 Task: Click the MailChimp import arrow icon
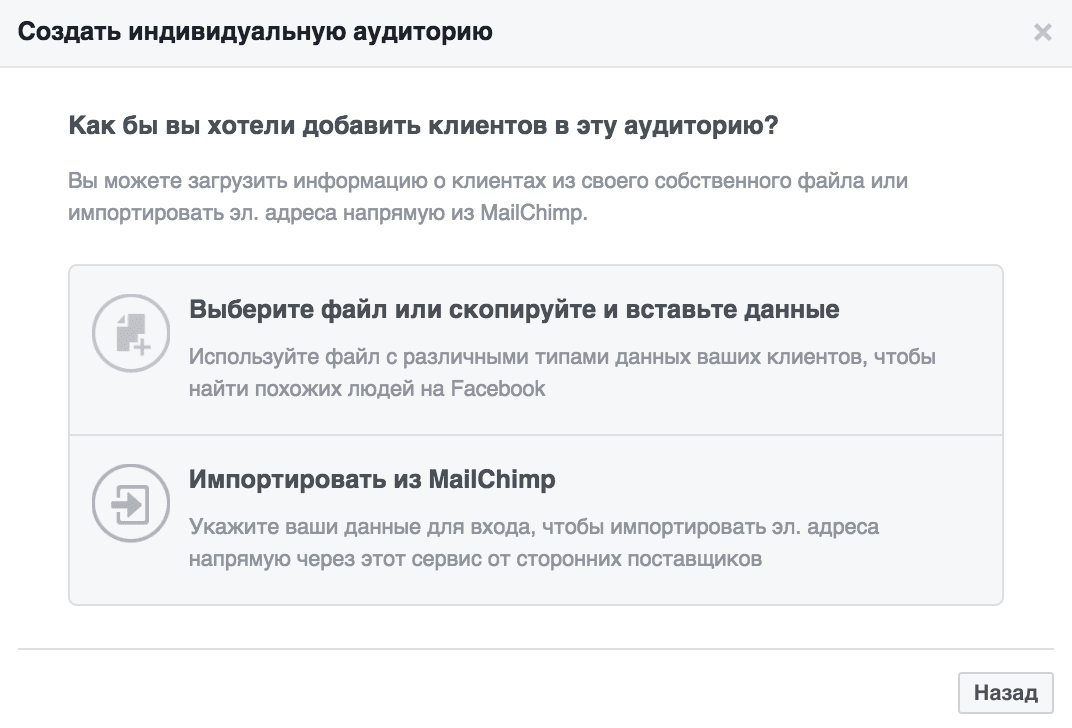pos(131,503)
